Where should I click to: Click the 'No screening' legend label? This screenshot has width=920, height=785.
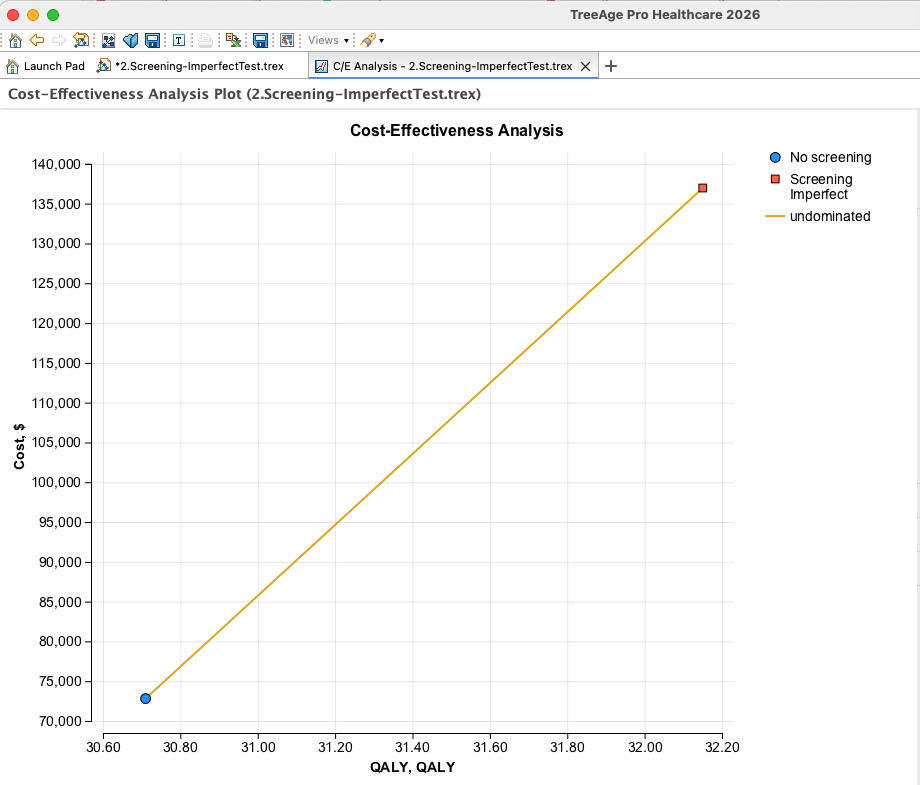830,157
